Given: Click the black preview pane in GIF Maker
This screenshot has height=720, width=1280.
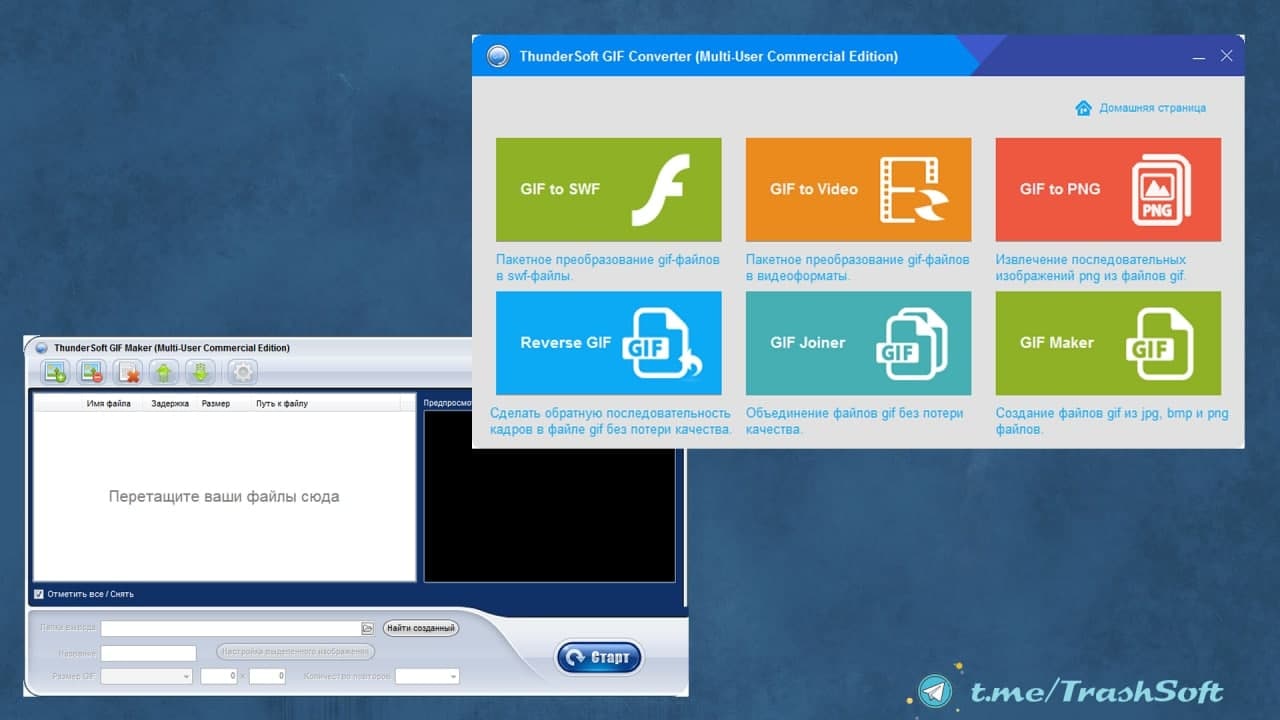Looking at the screenshot, I should (x=549, y=497).
